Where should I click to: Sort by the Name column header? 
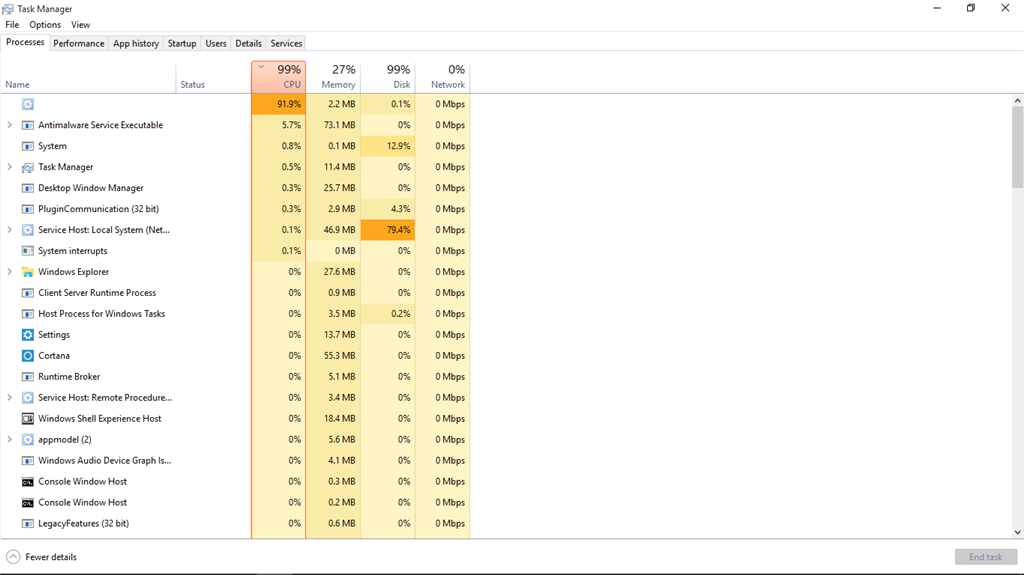click(88, 76)
